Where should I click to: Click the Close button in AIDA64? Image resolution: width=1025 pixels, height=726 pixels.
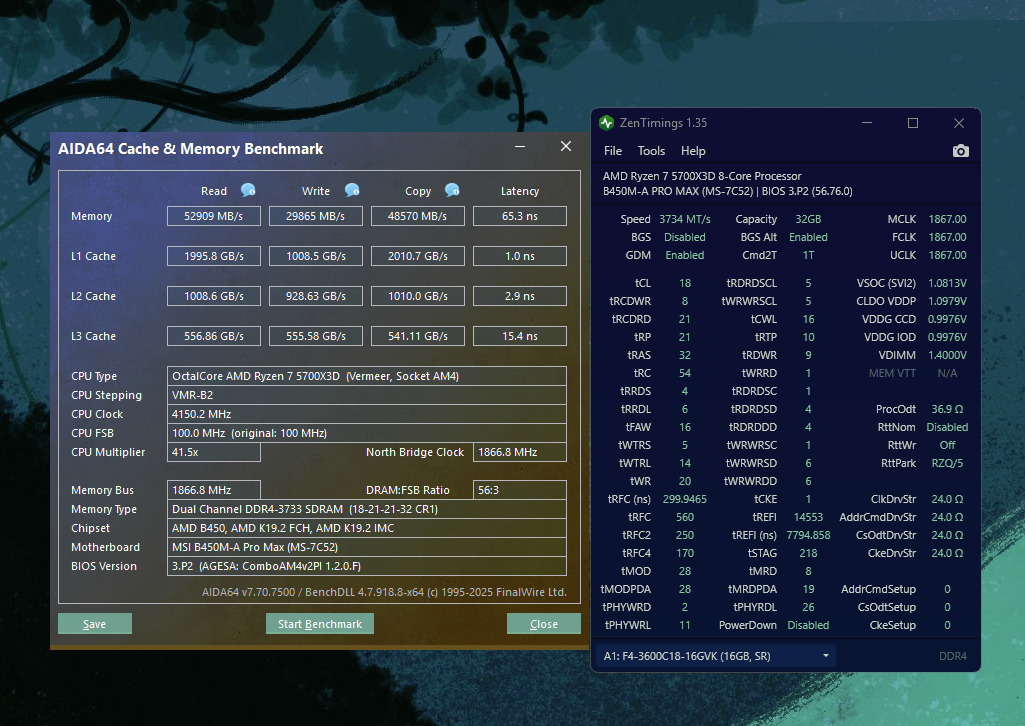point(543,624)
